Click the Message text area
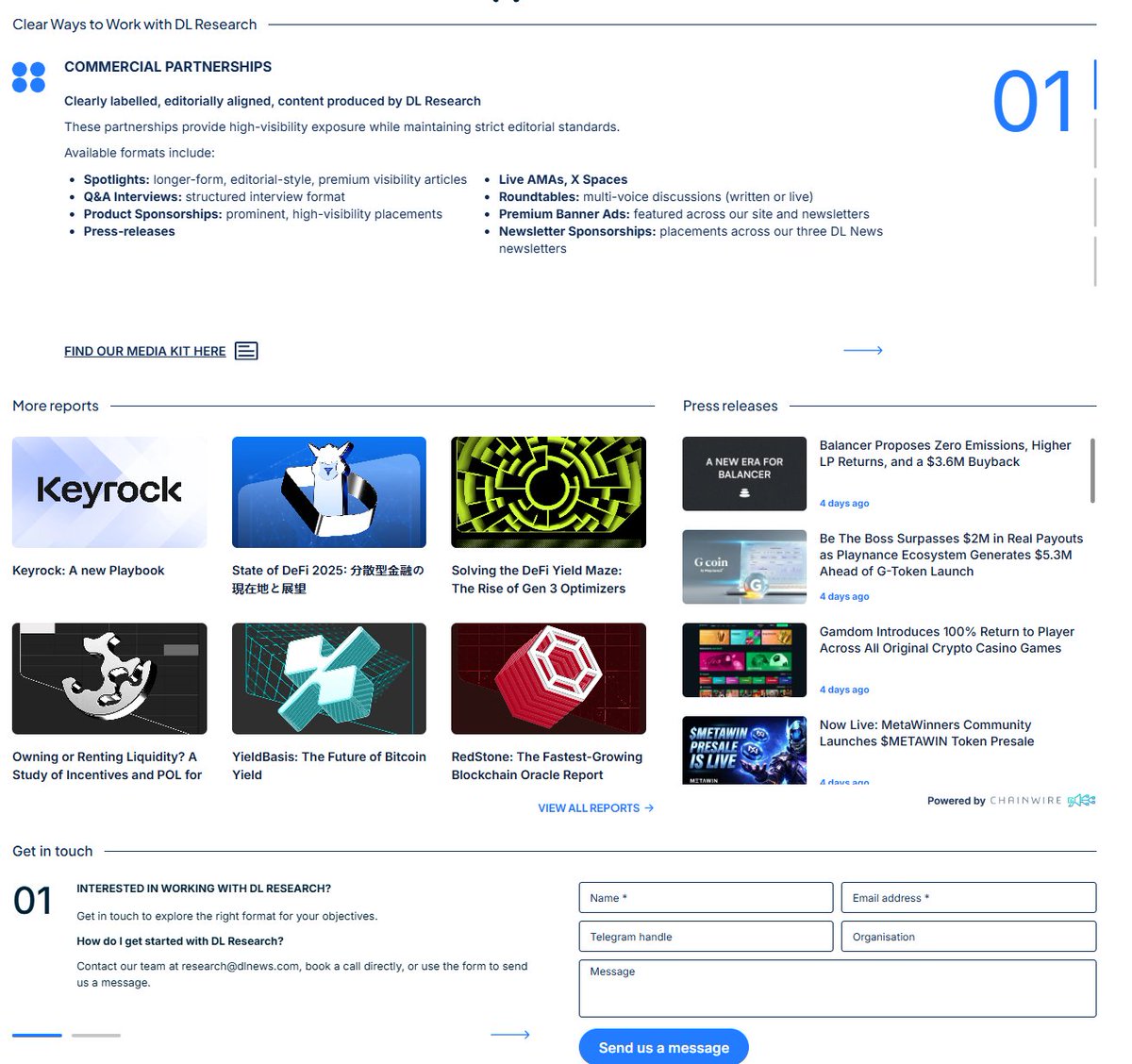 [x=838, y=989]
